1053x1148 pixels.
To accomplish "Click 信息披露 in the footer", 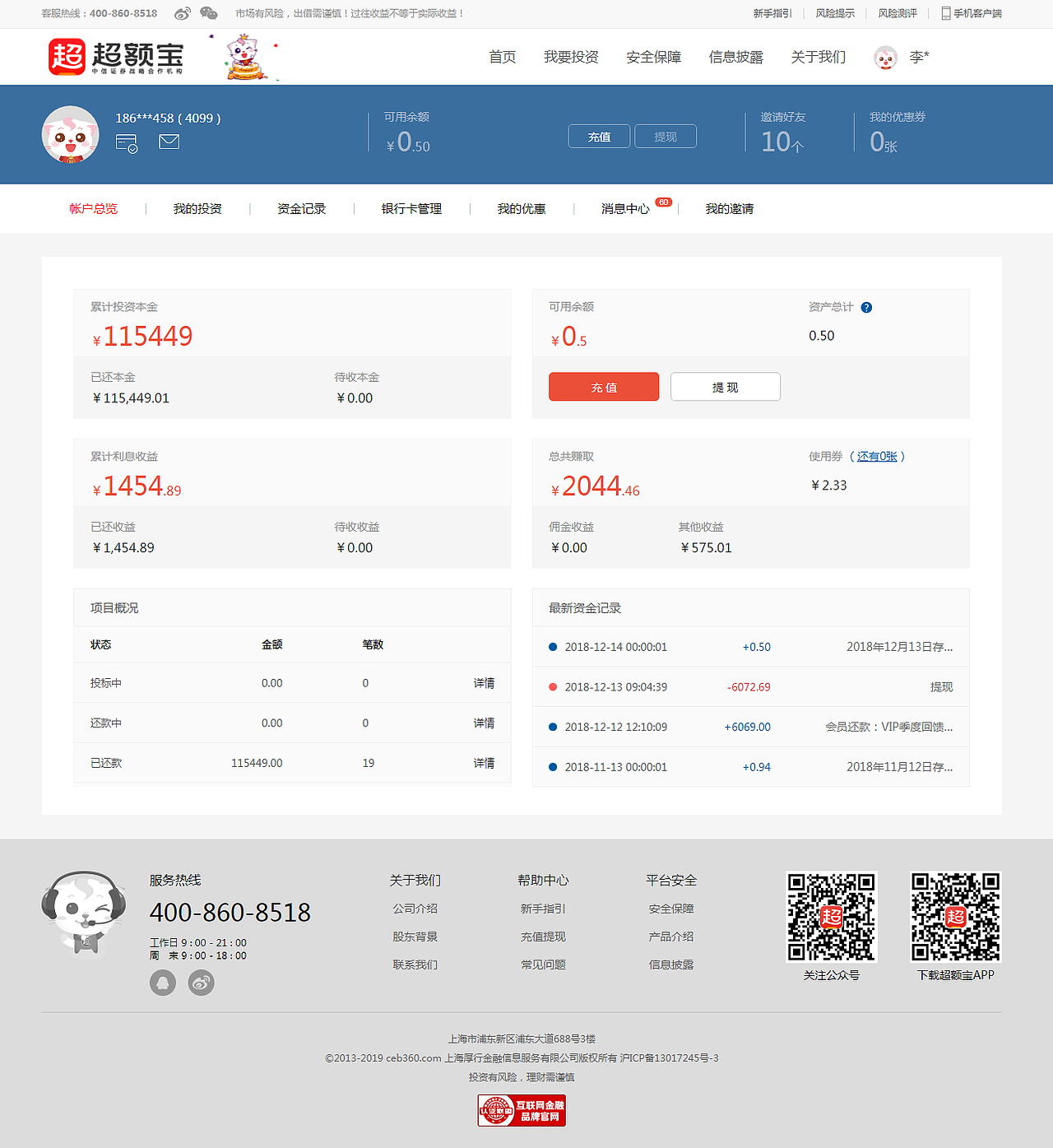I will pyautogui.click(x=671, y=964).
